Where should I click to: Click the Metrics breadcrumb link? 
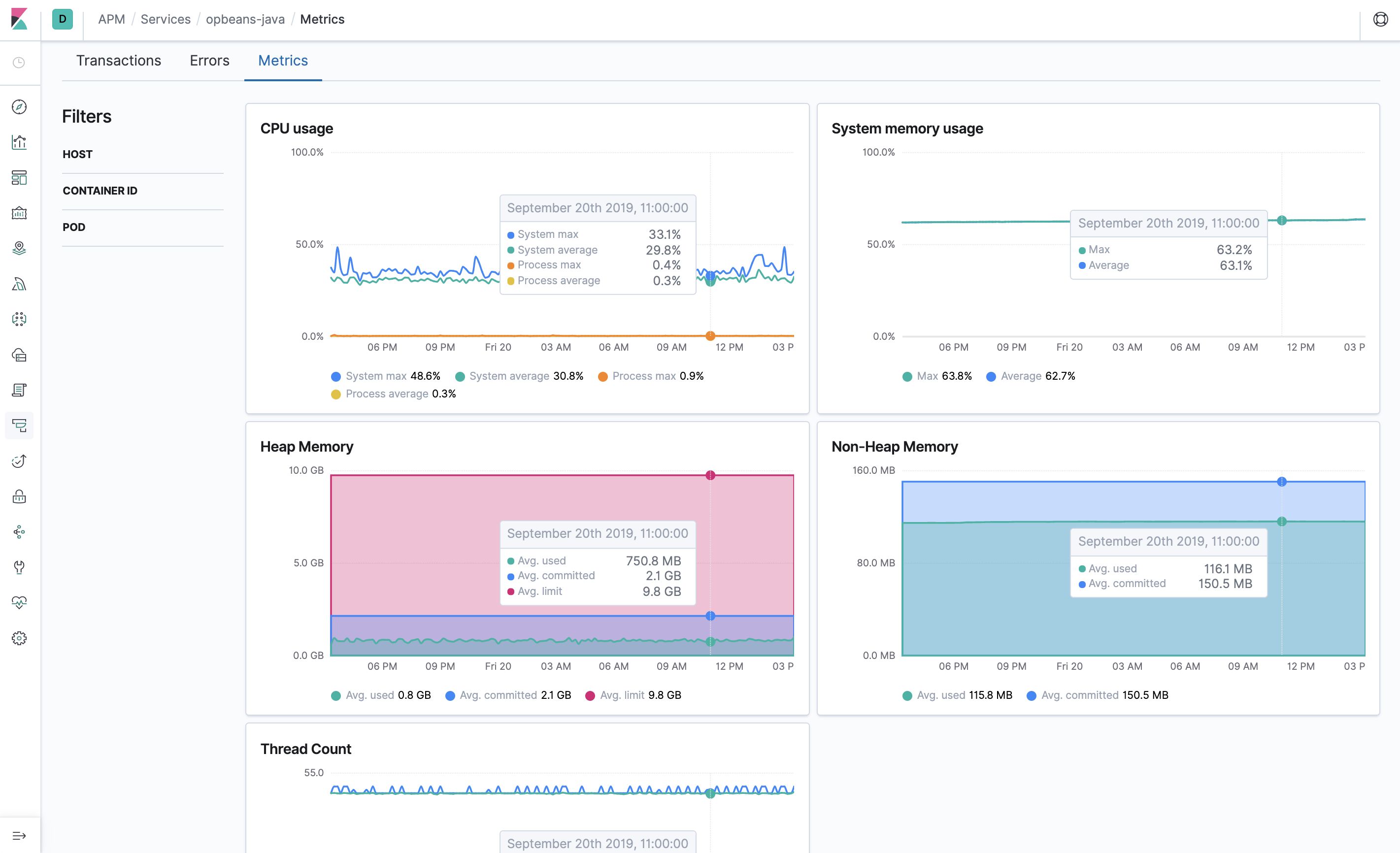[x=324, y=20]
